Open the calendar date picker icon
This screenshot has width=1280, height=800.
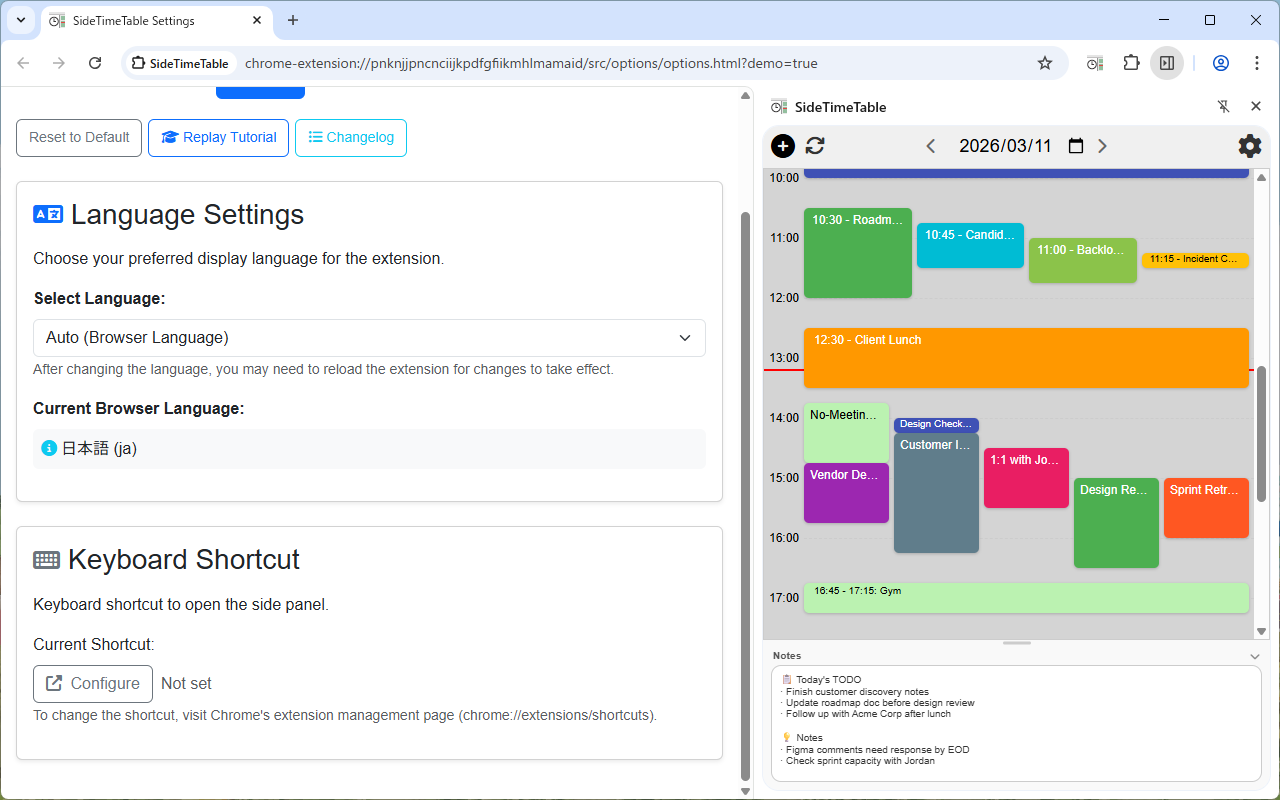tap(1076, 146)
